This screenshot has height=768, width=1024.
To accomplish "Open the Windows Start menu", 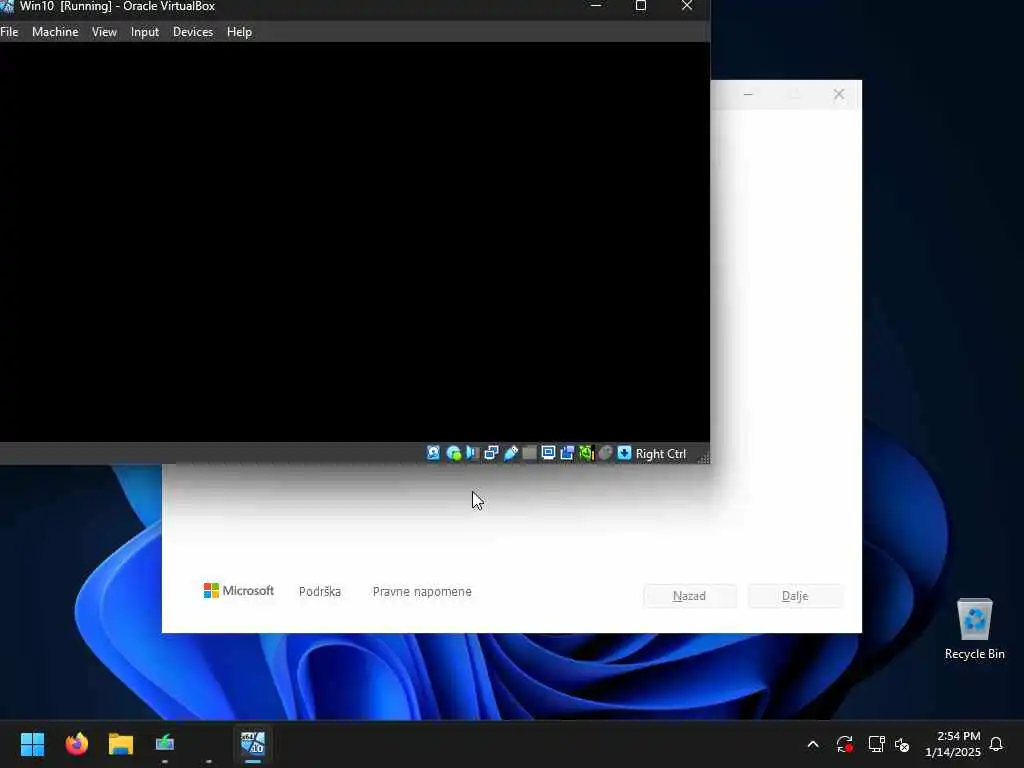I will (x=32, y=744).
